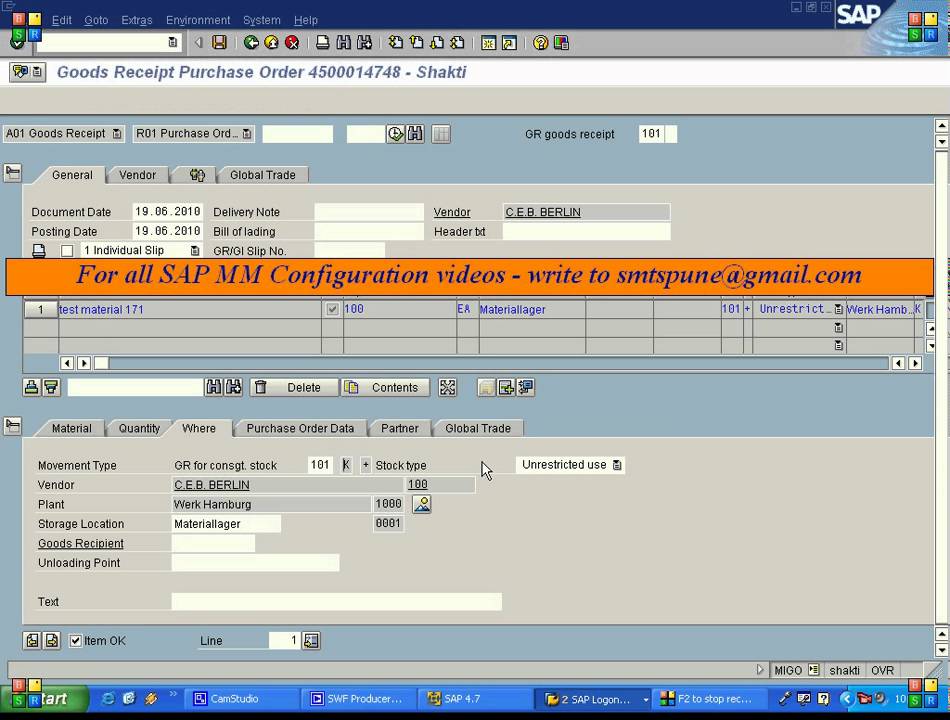The image size is (950, 720).
Task: Click the Find Purchase Order binoculars icon
Action: [415, 134]
